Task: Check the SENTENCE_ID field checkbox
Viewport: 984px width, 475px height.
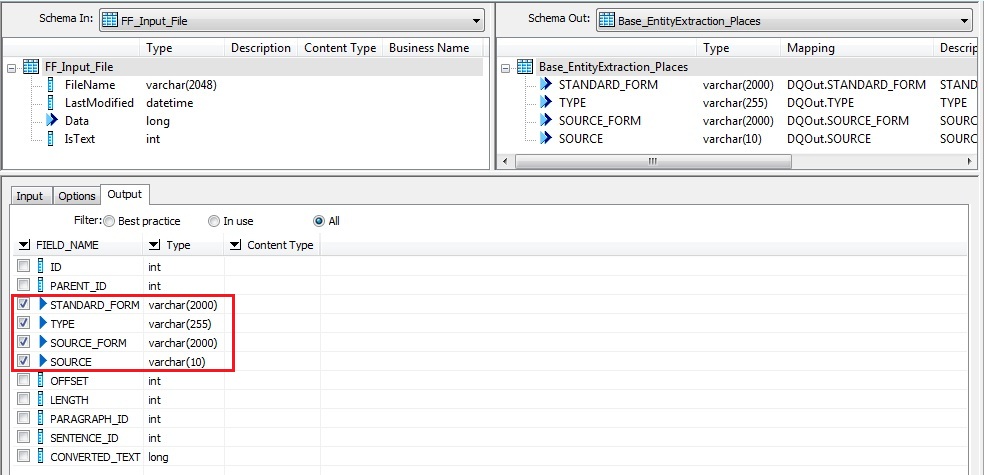Action: click(x=24, y=437)
